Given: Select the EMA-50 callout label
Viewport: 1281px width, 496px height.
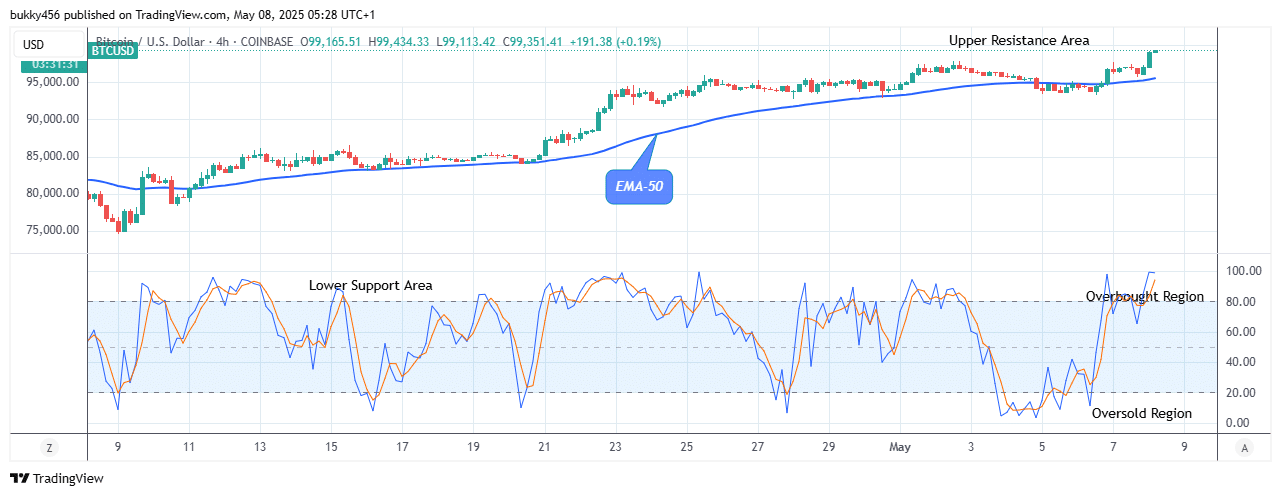Looking at the screenshot, I should point(639,187).
